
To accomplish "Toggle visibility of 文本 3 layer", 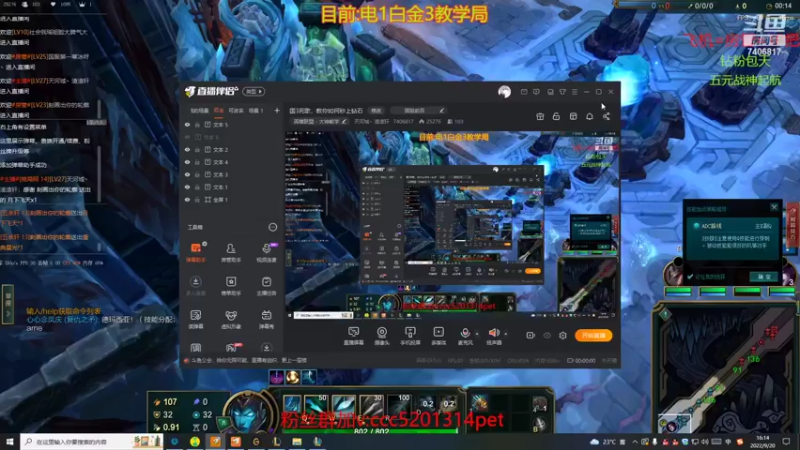I will pyautogui.click(x=187, y=174).
